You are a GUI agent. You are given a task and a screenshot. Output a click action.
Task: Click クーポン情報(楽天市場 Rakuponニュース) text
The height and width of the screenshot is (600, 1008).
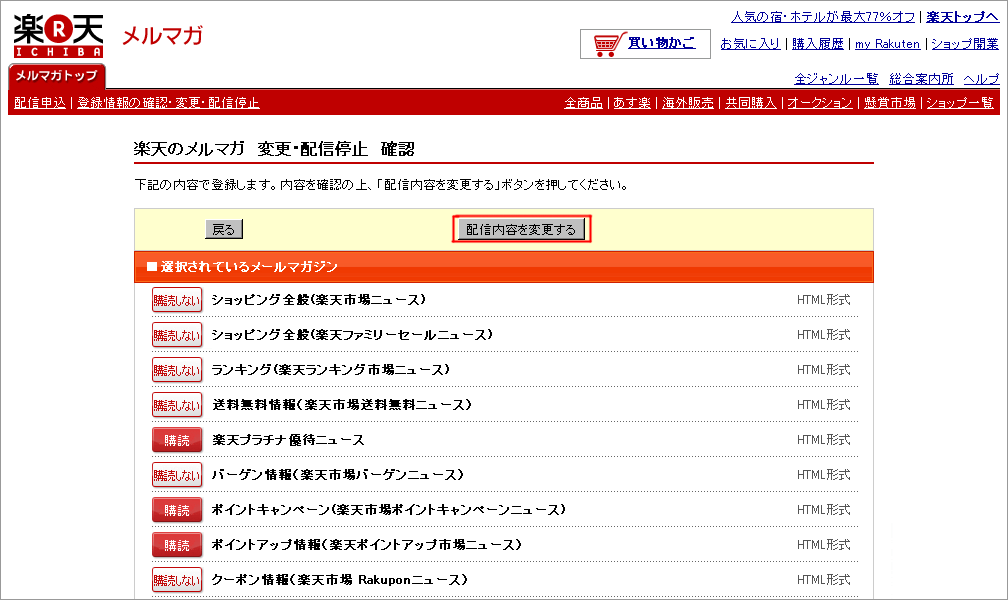pos(339,579)
